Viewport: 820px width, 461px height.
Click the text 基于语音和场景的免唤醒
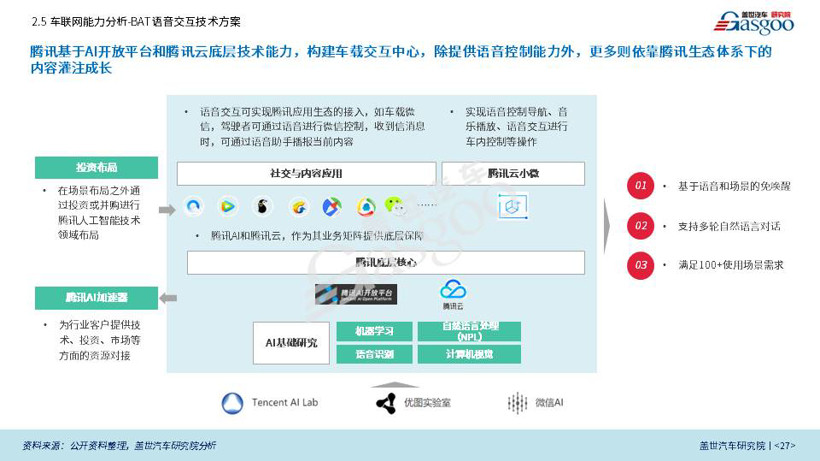point(734,186)
